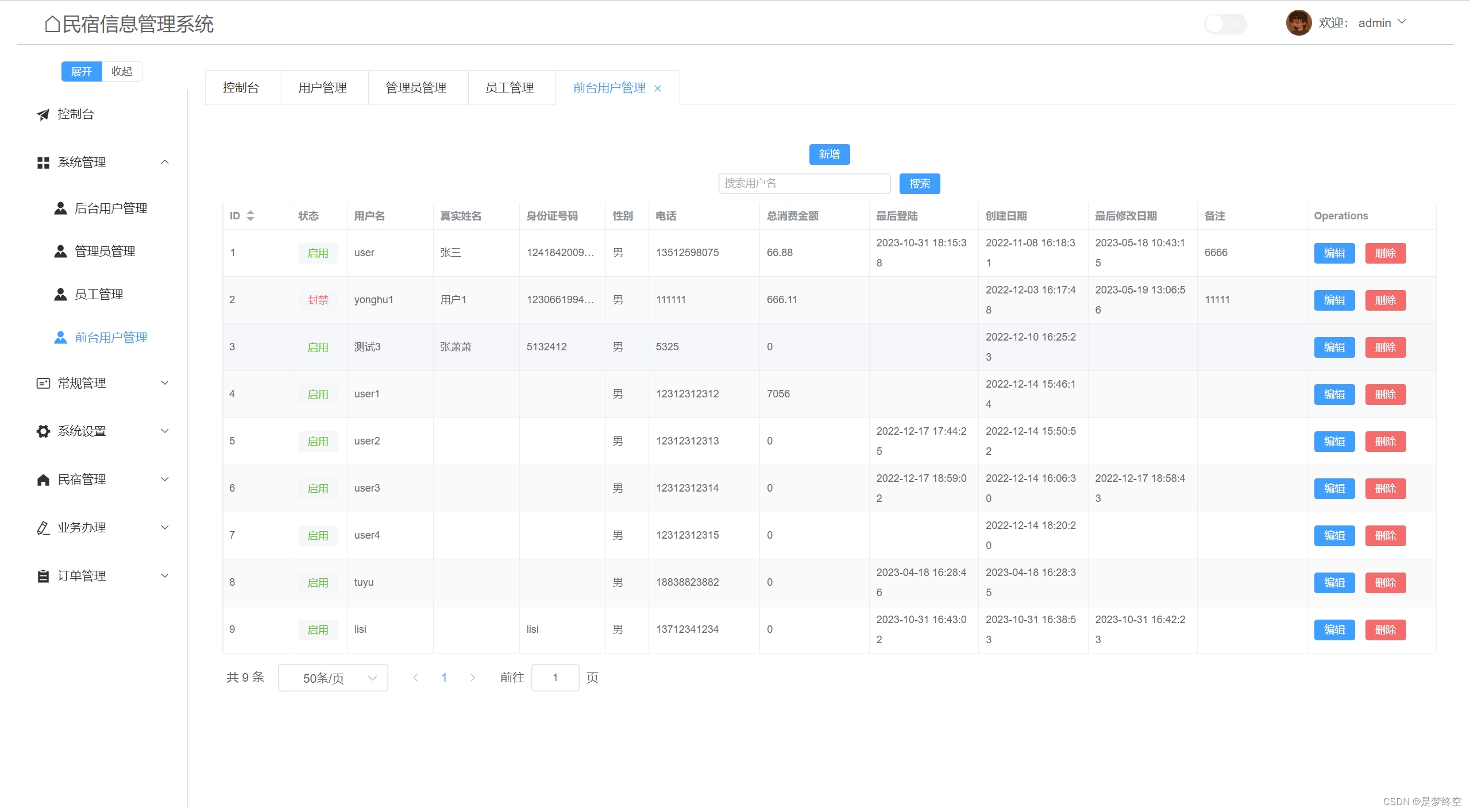Click 删除 for user 张三 row

(1386, 253)
